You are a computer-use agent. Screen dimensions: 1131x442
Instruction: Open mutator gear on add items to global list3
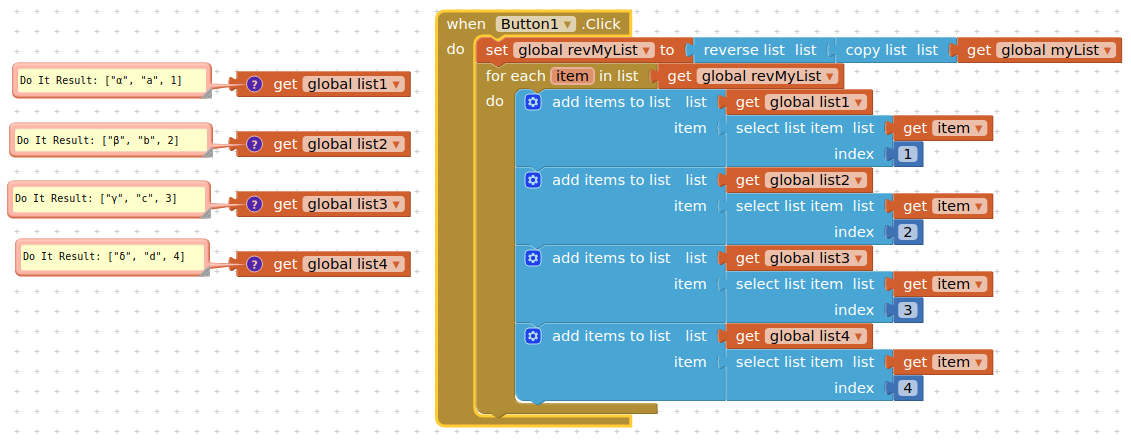click(533, 258)
